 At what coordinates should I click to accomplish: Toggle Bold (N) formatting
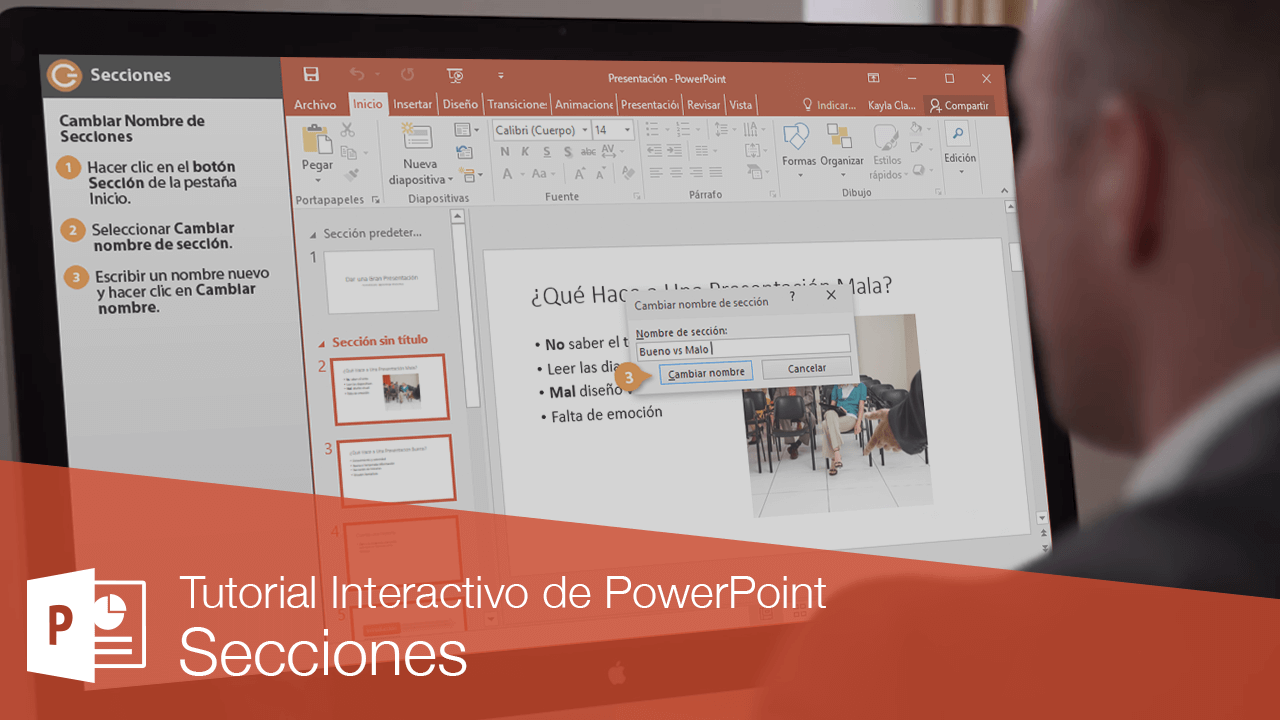coord(505,152)
